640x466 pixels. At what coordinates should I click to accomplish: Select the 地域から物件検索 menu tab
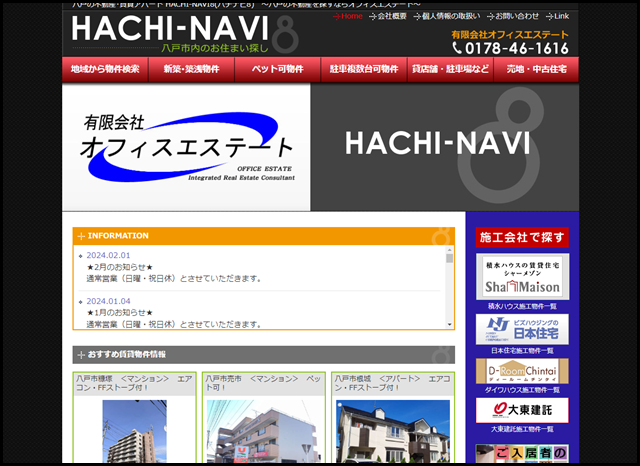point(105,69)
